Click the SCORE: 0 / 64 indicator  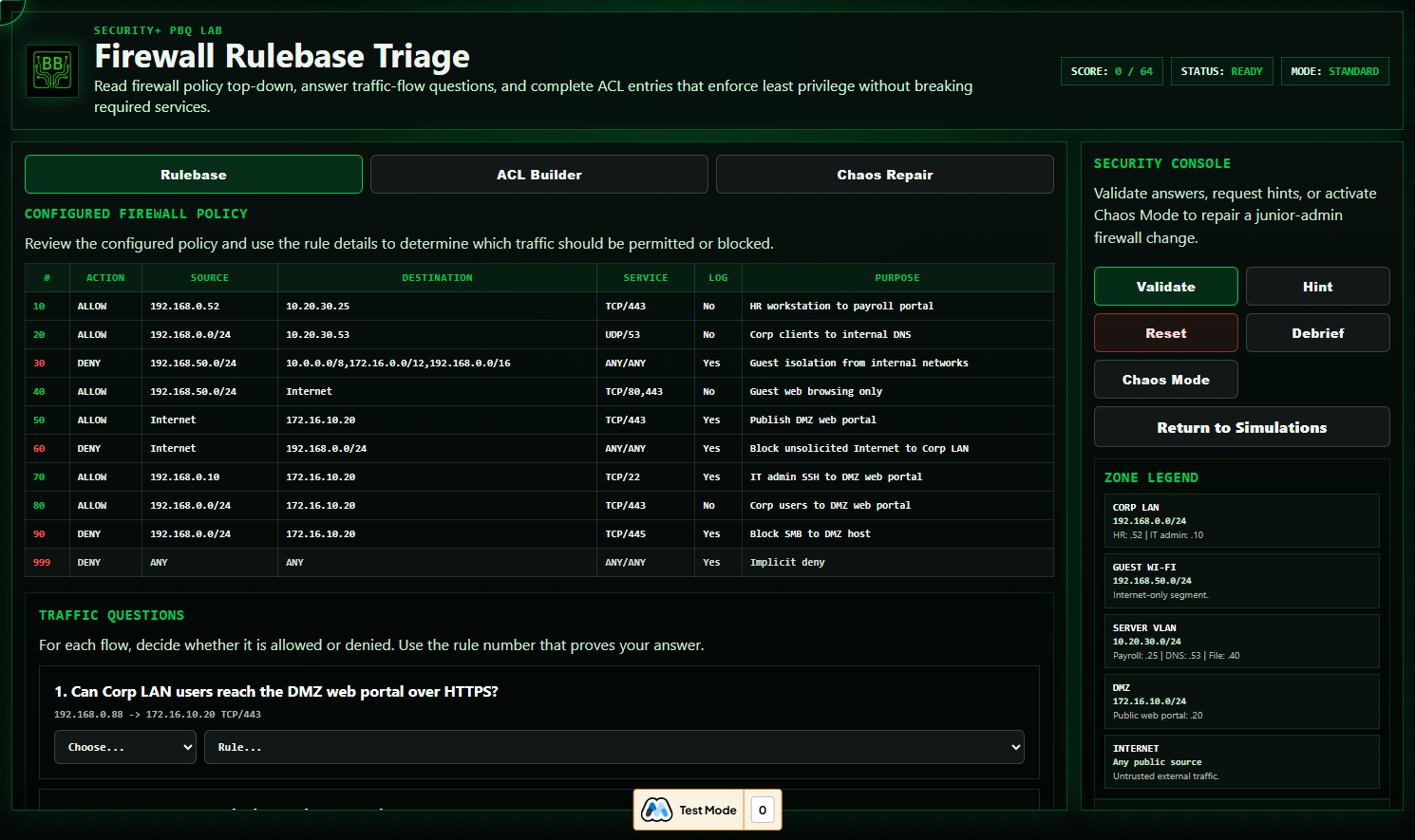pos(1112,71)
